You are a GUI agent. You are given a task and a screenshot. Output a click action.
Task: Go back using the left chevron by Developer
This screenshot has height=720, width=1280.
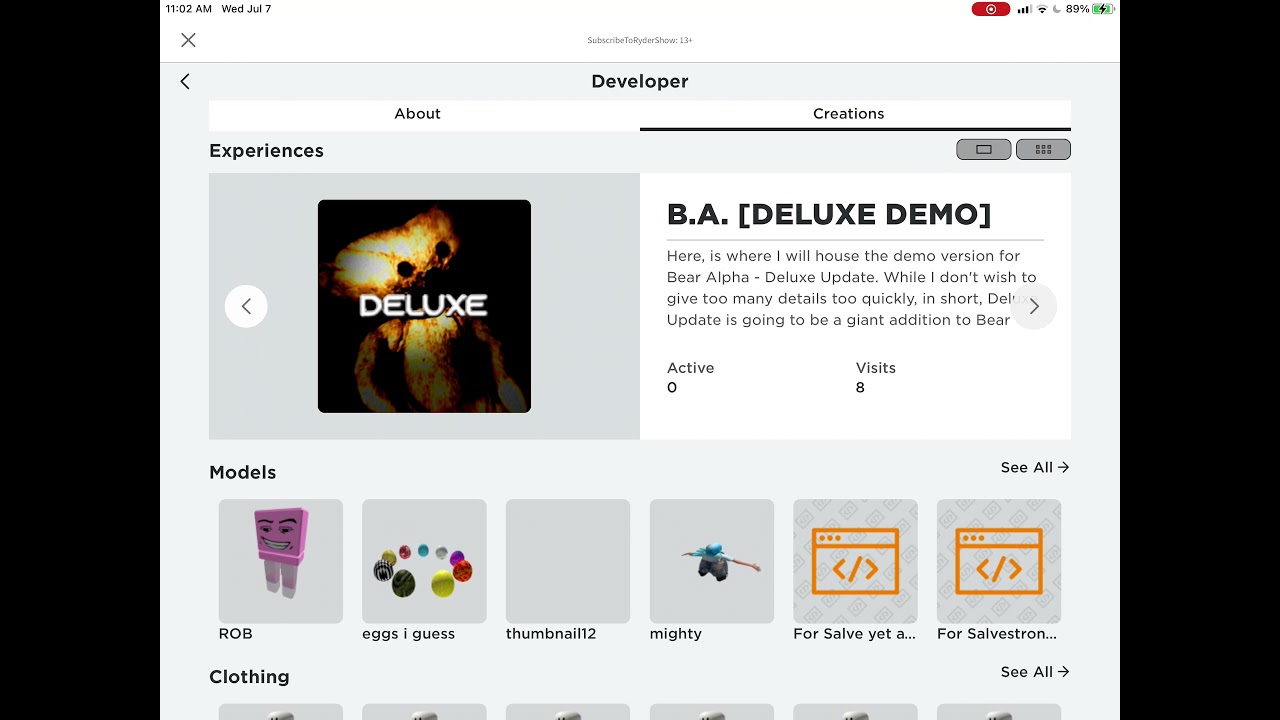click(x=185, y=81)
